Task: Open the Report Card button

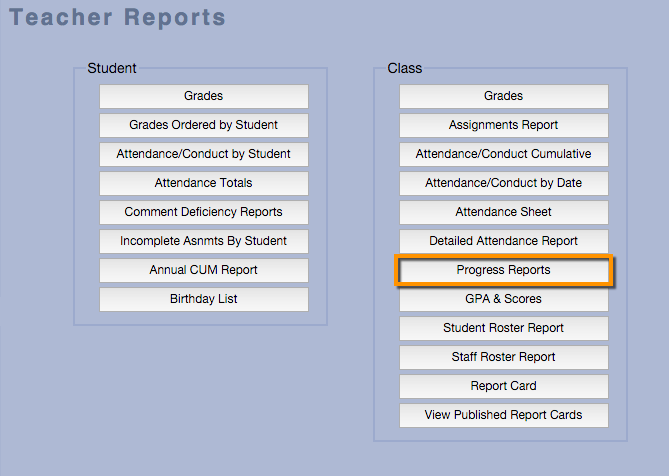Action: point(503,386)
